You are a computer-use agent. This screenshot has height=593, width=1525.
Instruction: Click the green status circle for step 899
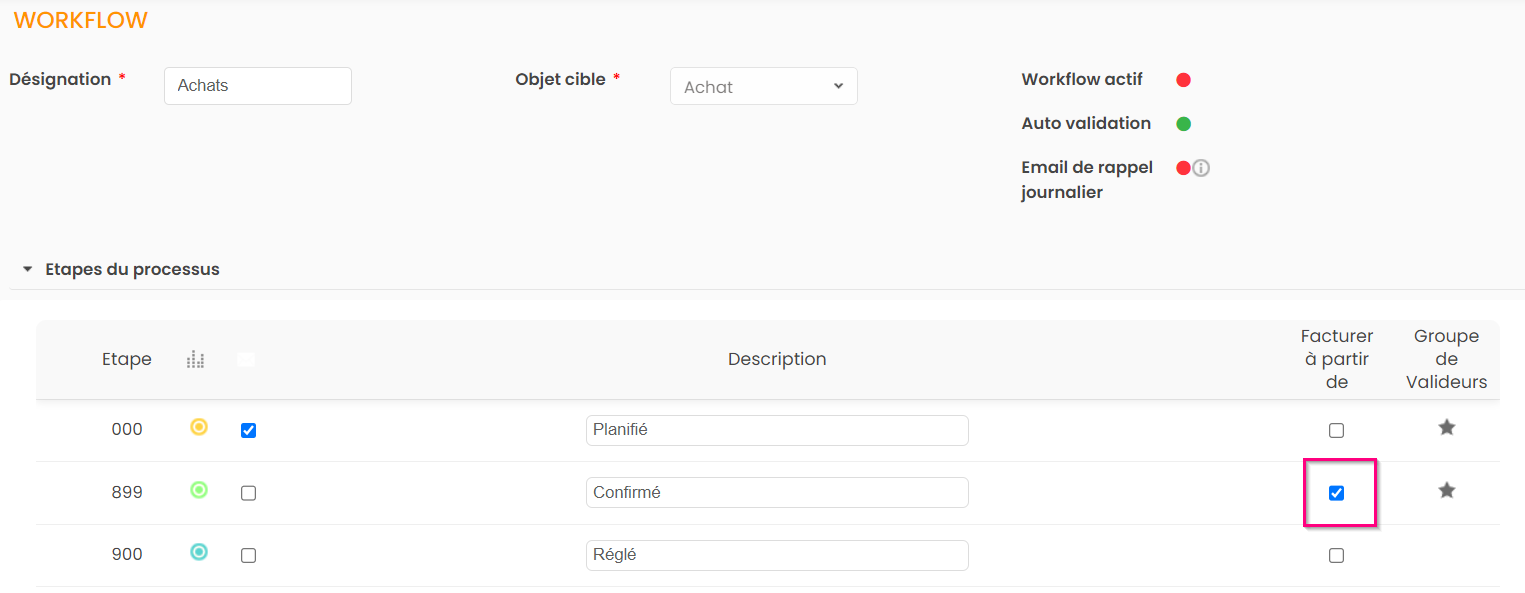(x=199, y=490)
